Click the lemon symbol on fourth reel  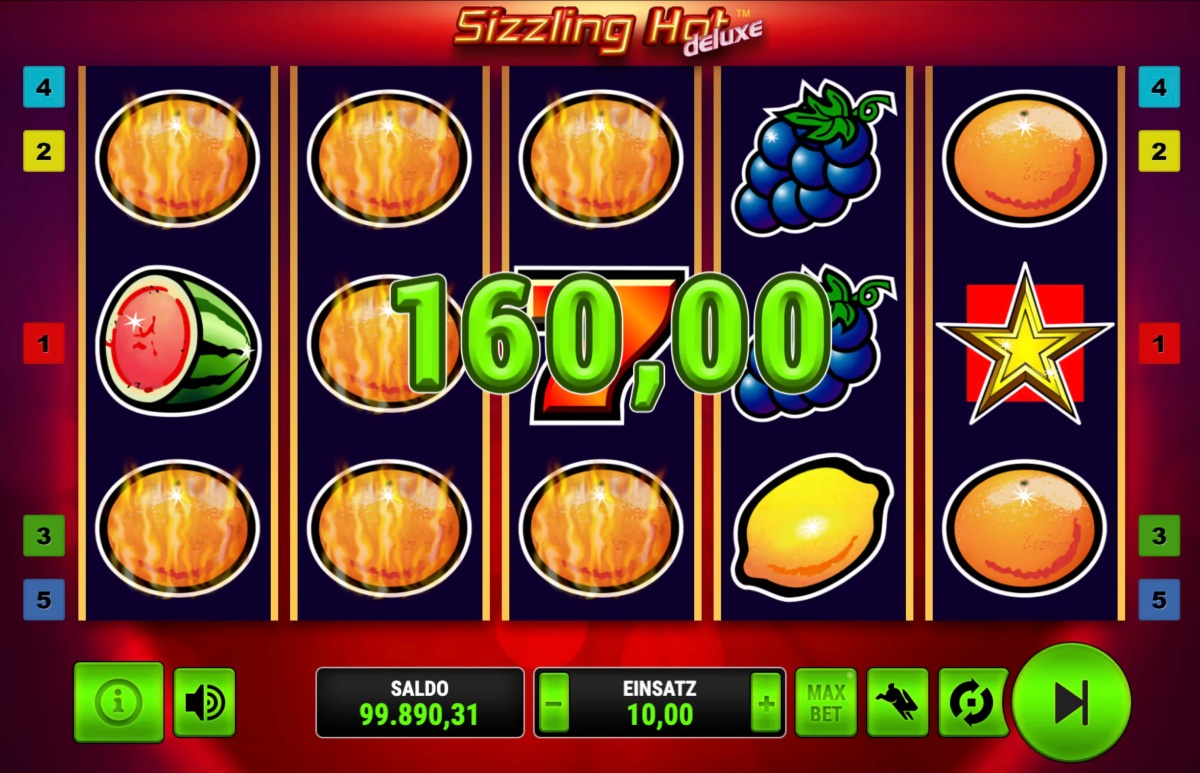coord(812,523)
